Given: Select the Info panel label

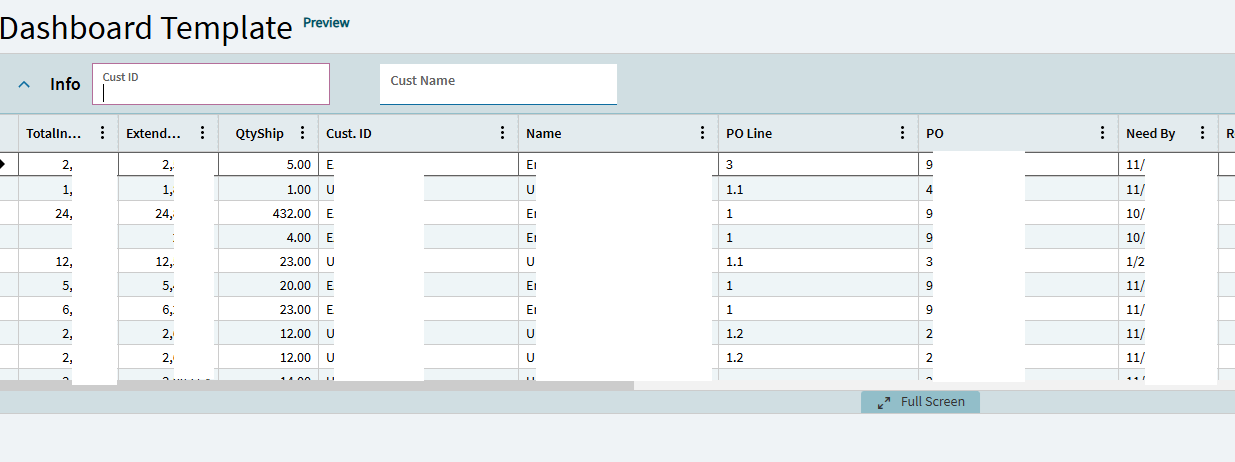Looking at the screenshot, I should pyautogui.click(x=65, y=84).
